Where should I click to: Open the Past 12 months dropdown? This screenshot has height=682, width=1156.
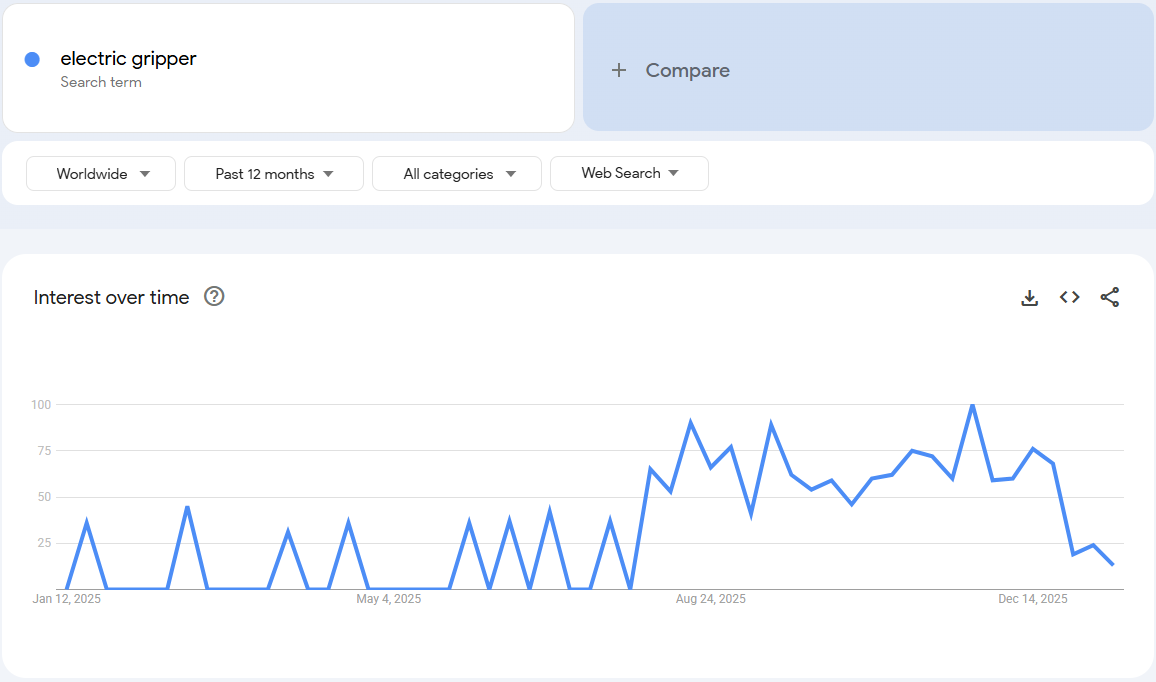click(x=273, y=174)
